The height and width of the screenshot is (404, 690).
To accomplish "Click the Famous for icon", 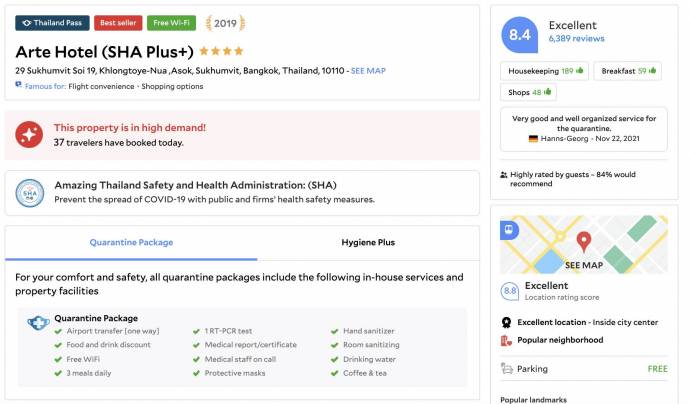I will [x=18, y=84].
